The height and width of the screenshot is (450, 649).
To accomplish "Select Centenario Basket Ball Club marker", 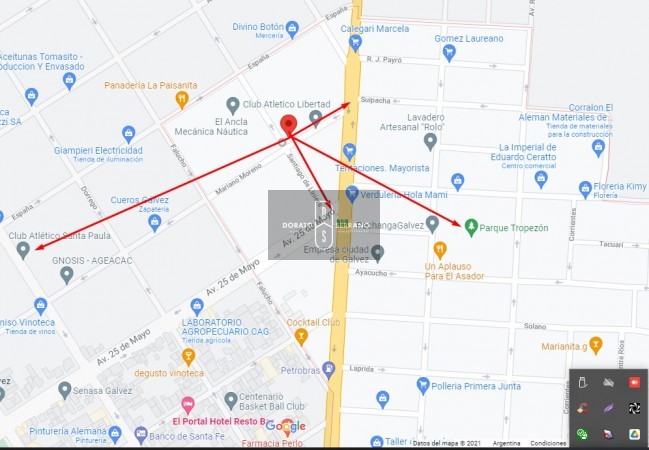I will click(x=231, y=401).
